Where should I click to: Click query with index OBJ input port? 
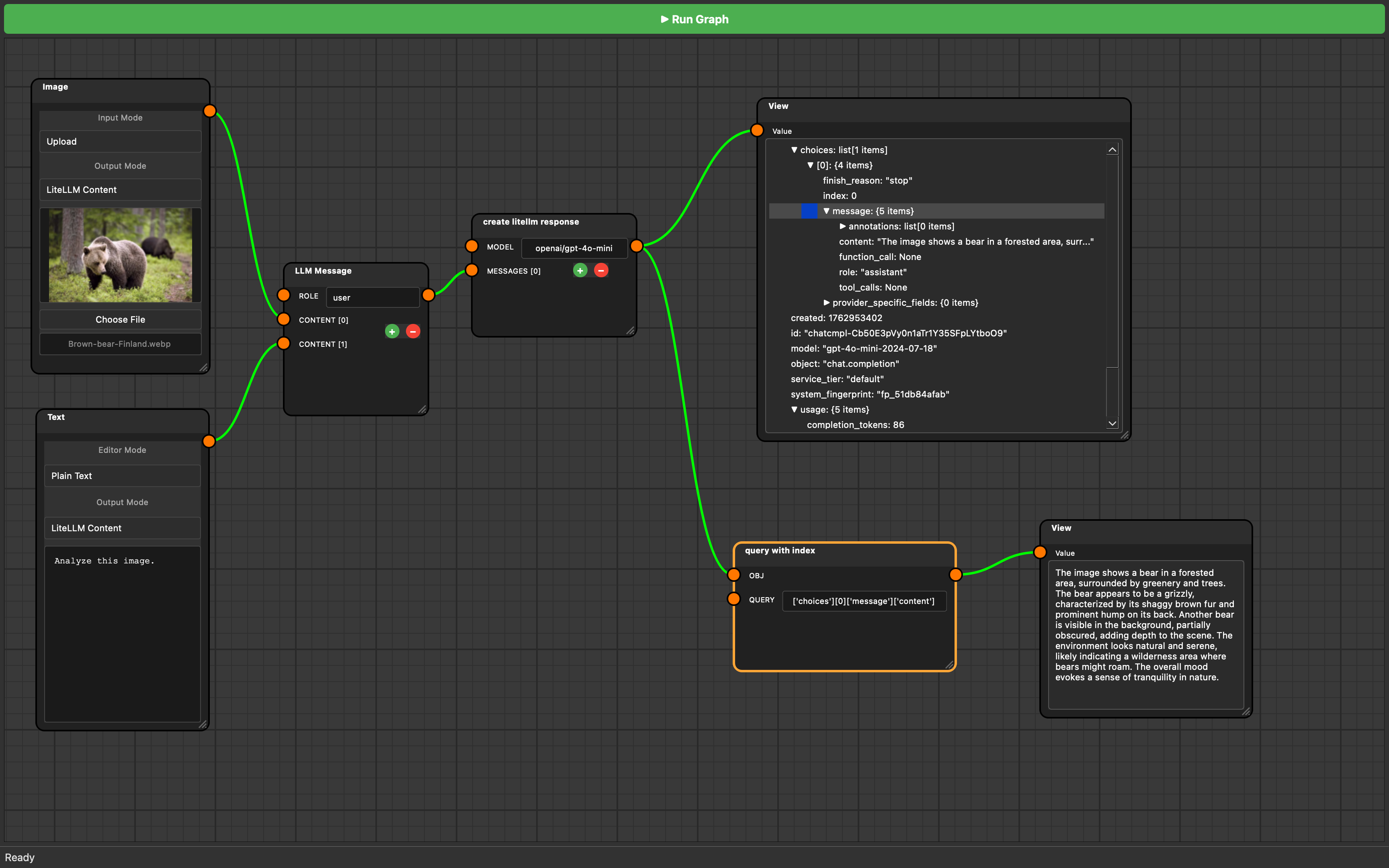pyautogui.click(x=733, y=575)
